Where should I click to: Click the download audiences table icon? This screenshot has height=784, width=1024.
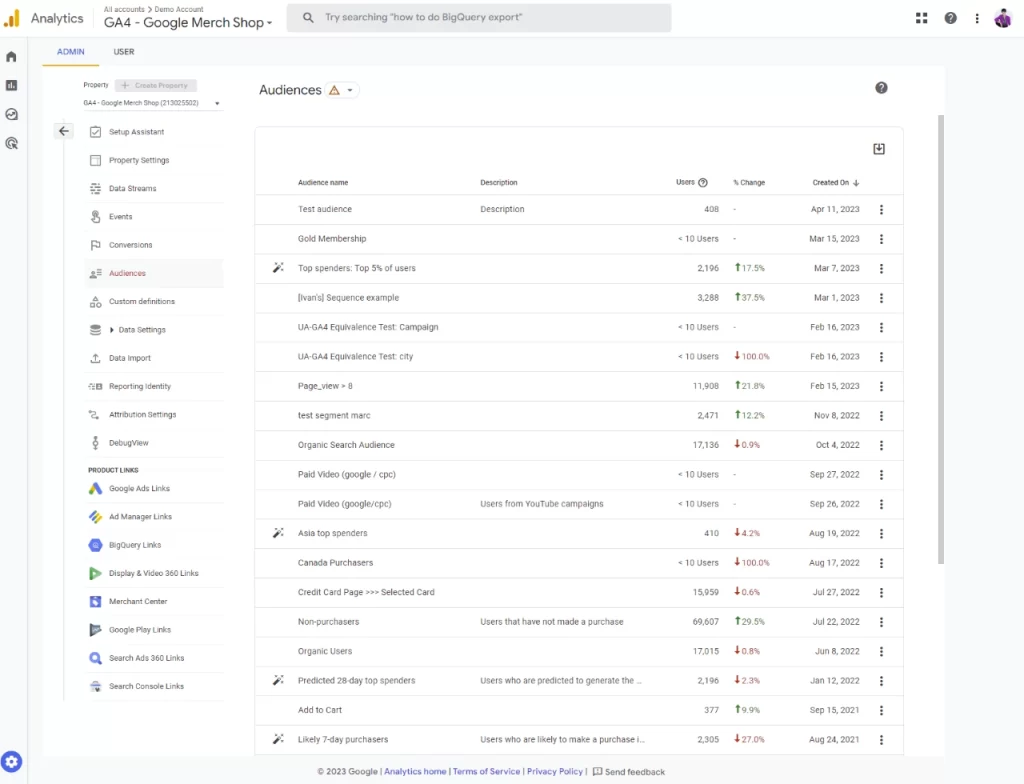879,149
